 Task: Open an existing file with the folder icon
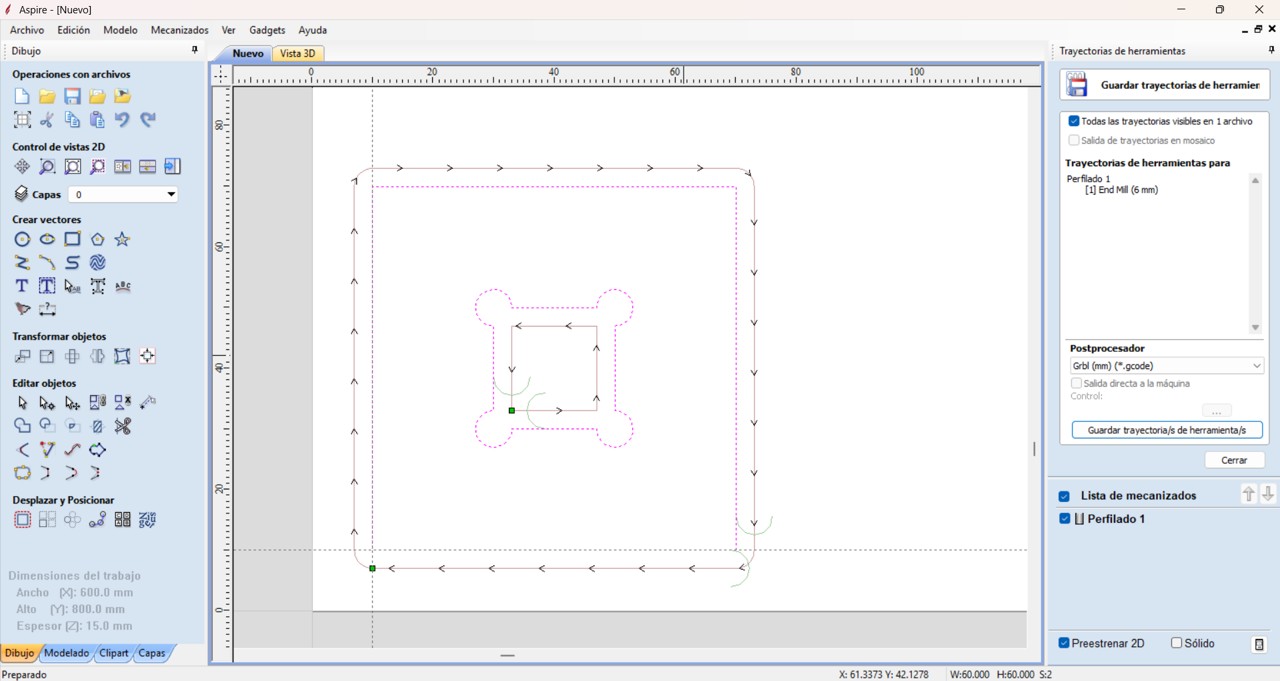click(x=47, y=96)
